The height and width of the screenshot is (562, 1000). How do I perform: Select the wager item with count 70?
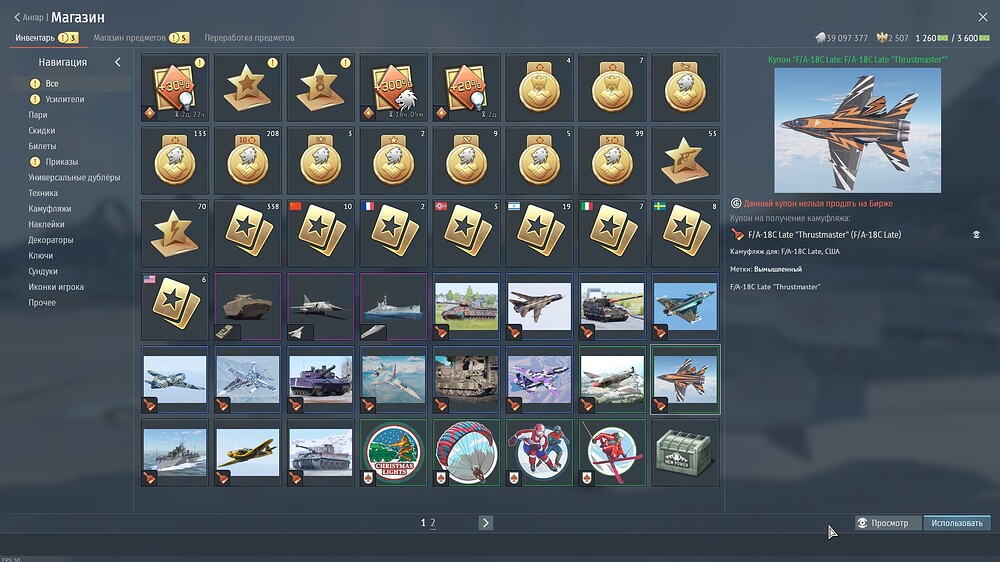tap(174, 234)
